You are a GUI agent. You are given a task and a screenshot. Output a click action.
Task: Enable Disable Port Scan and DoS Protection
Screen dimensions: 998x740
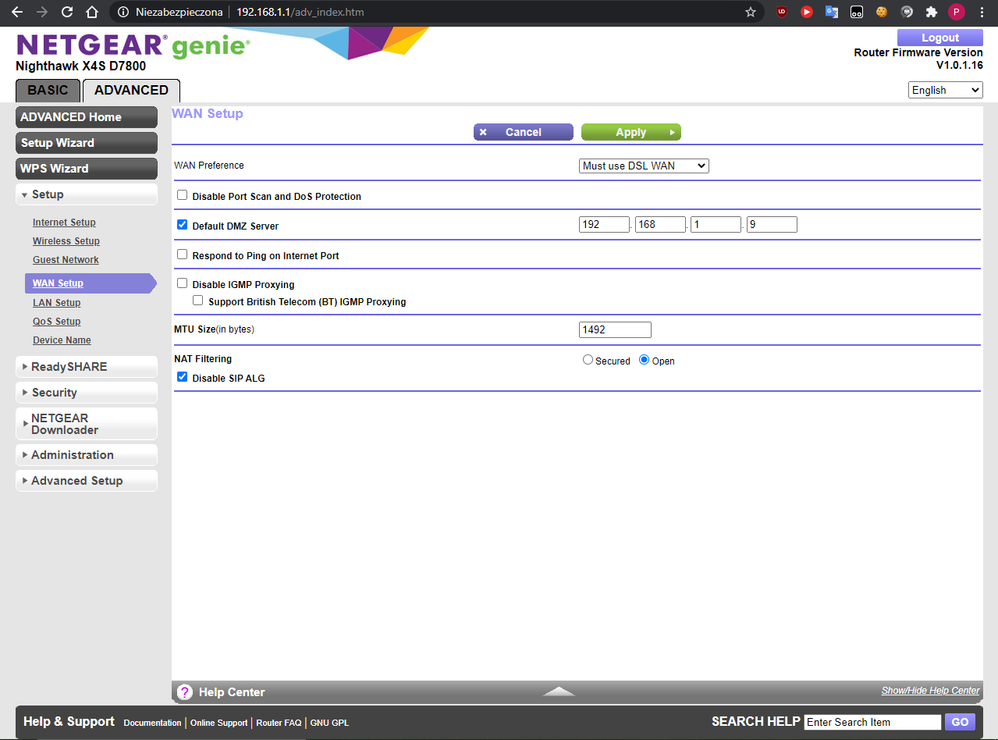pos(182,196)
